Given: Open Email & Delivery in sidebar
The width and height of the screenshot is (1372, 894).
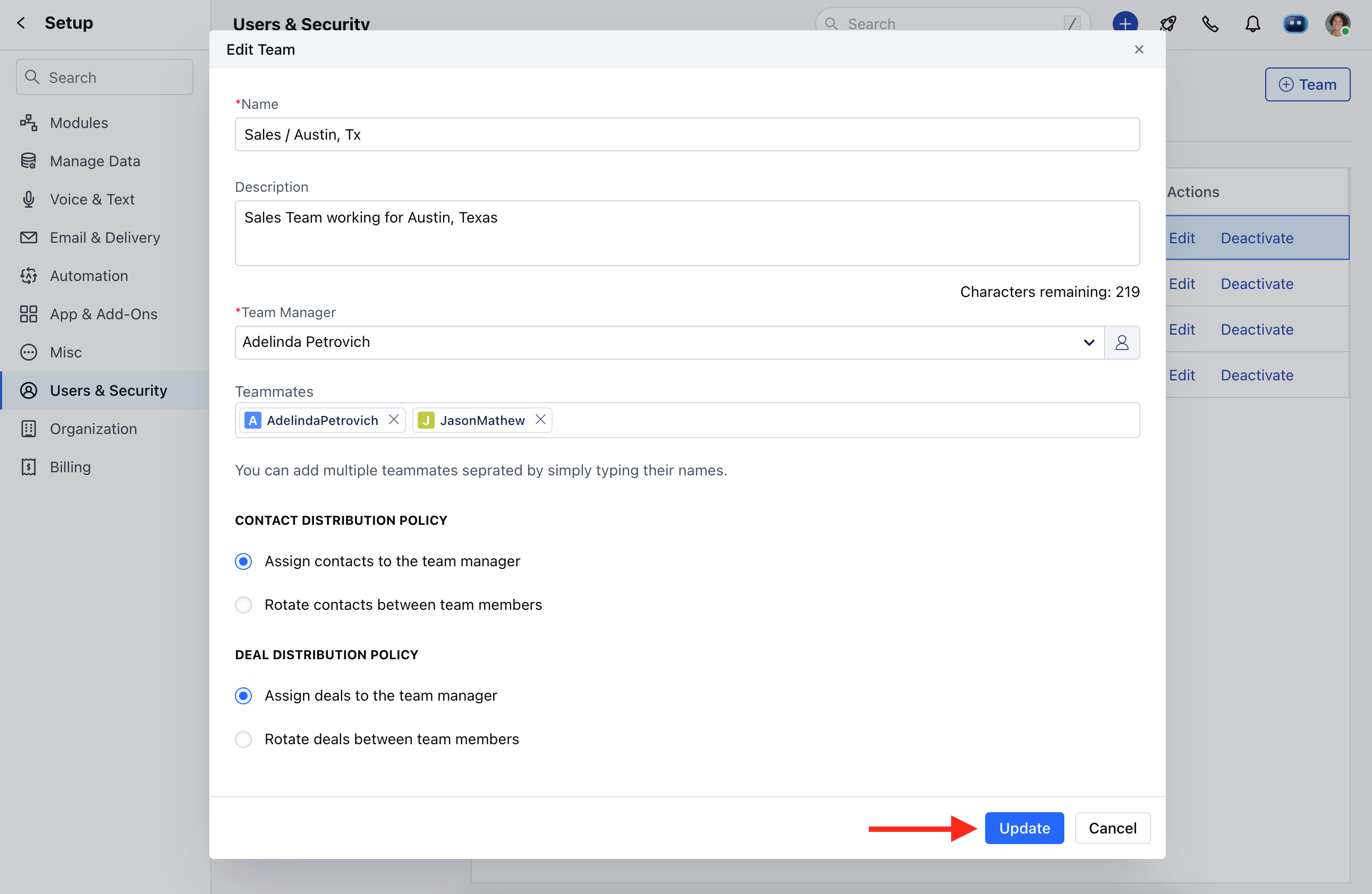Looking at the screenshot, I should [105, 237].
